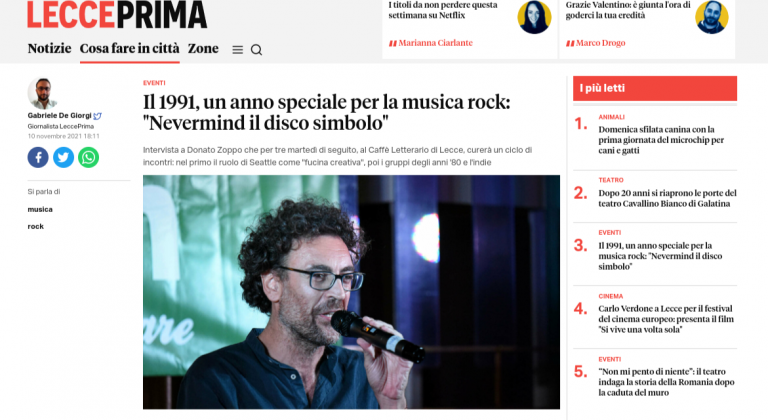Open the musica tag
Screen dimensions: 768x420
[x=40, y=209]
